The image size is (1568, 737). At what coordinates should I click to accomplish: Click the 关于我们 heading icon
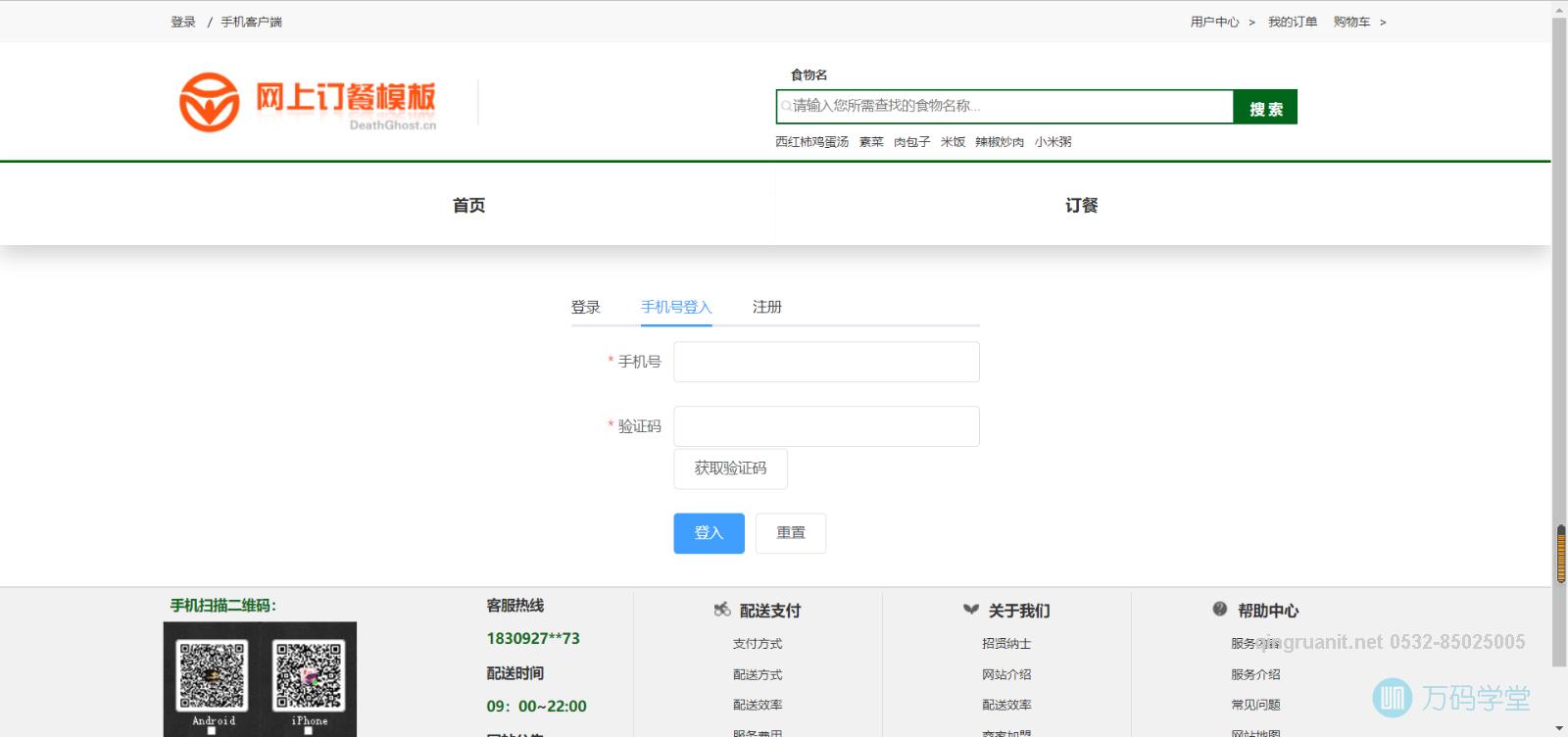(x=971, y=610)
